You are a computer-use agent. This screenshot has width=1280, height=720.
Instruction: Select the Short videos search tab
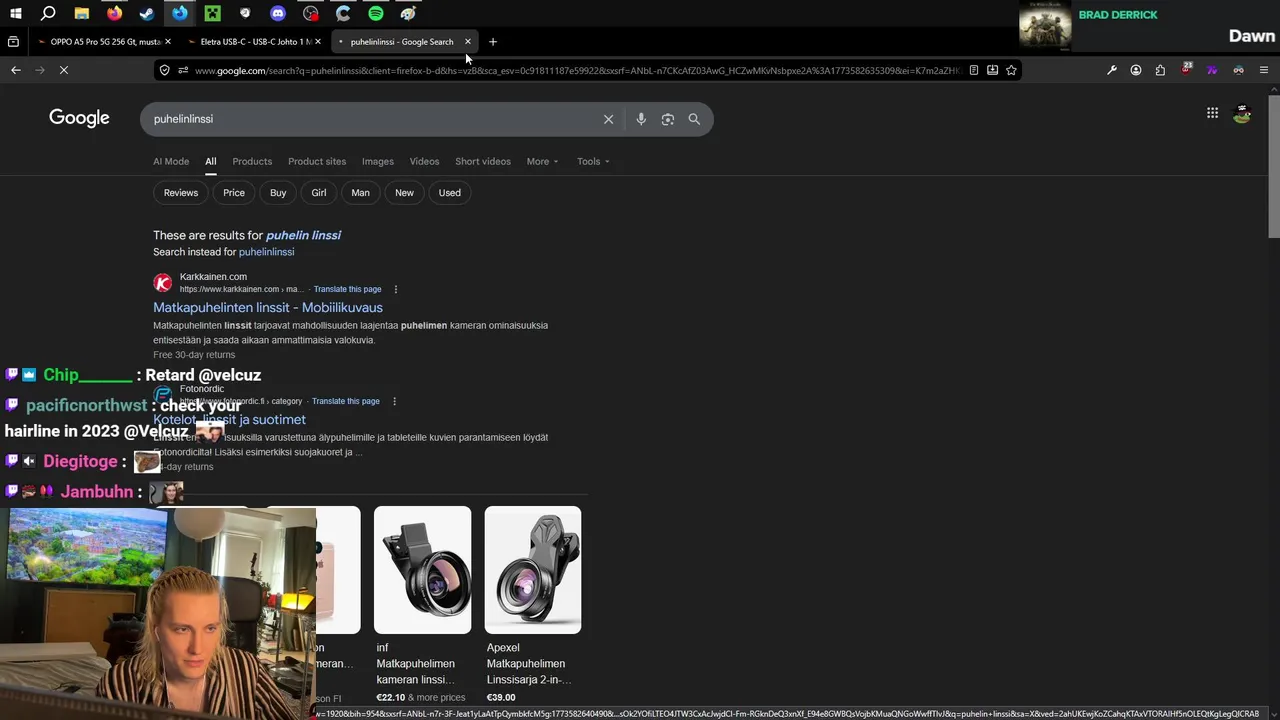point(483,161)
